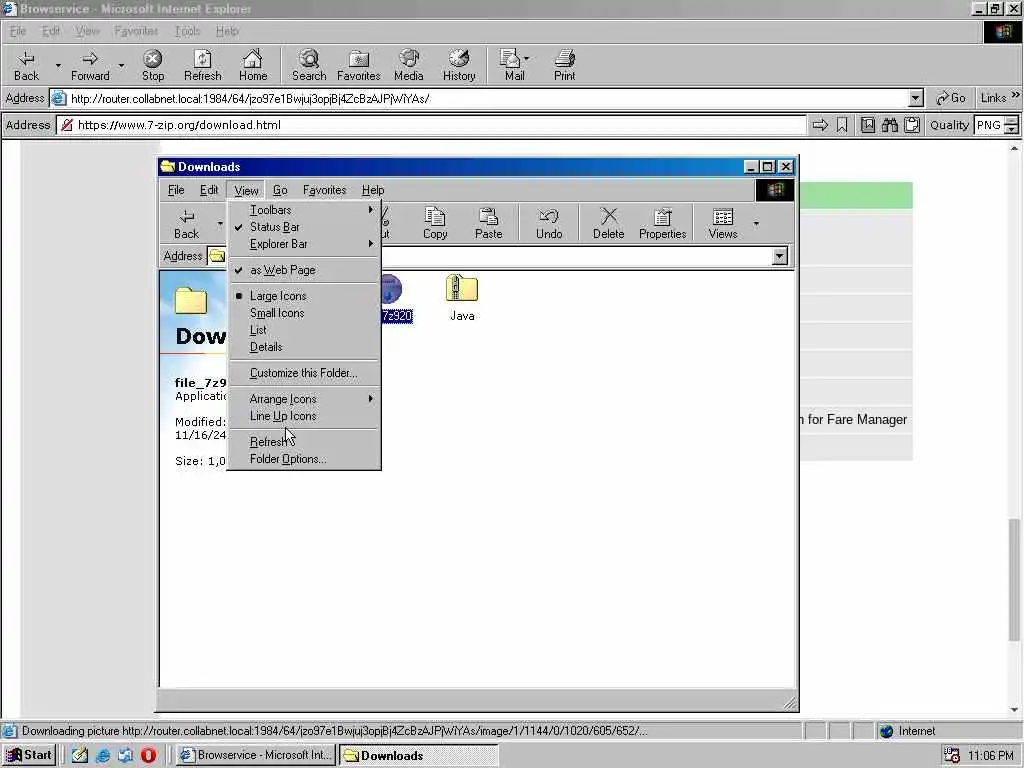Open the Downloads window Favorites menu
1024x768 pixels.
point(325,190)
